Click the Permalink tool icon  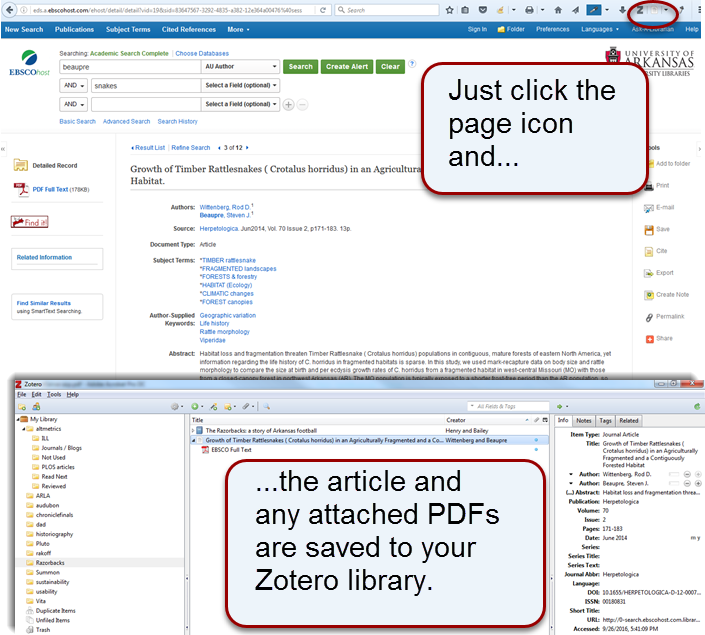649,317
